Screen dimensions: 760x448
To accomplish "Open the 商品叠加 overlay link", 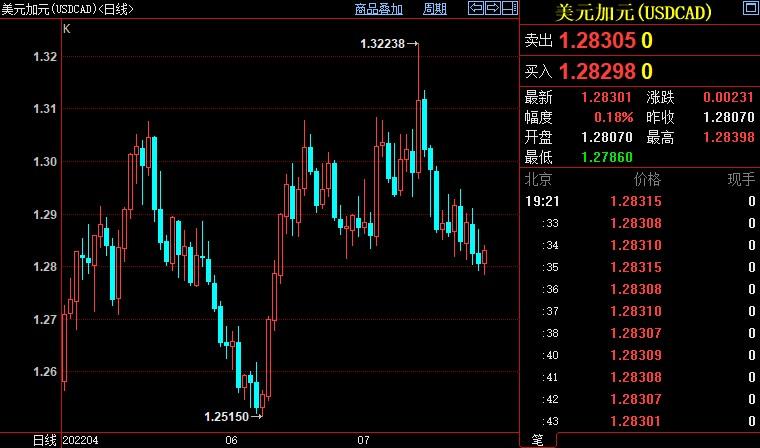I will click(379, 9).
